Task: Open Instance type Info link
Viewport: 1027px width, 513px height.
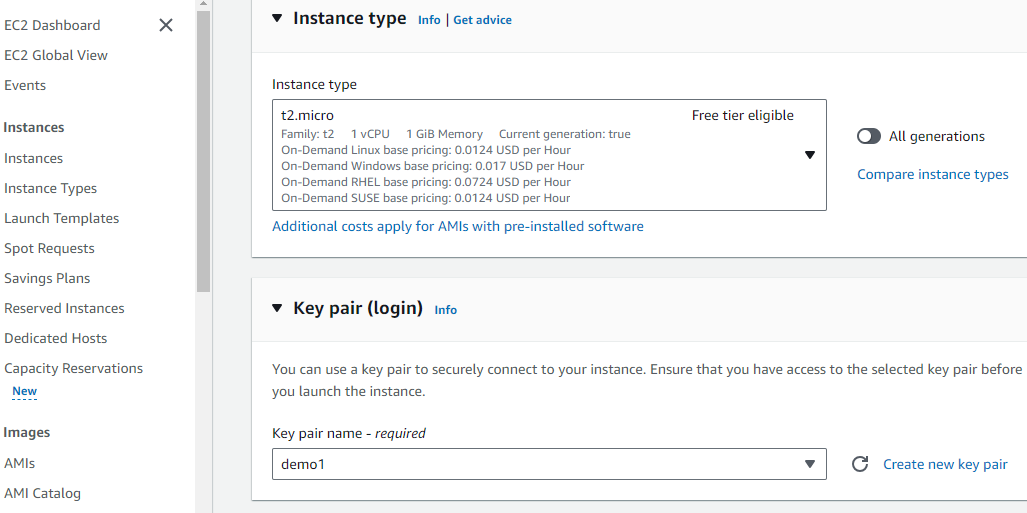Action: click(429, 20)
